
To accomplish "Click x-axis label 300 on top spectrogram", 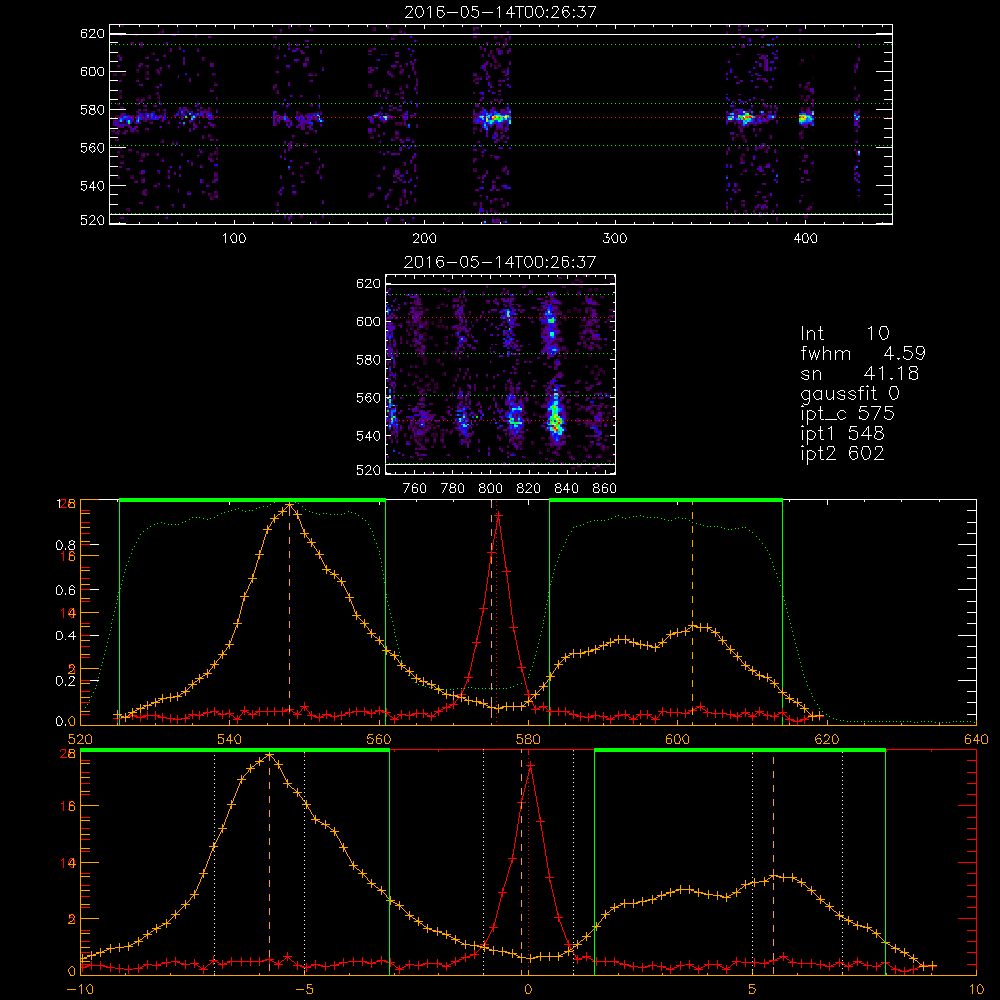I will (615, 239).
